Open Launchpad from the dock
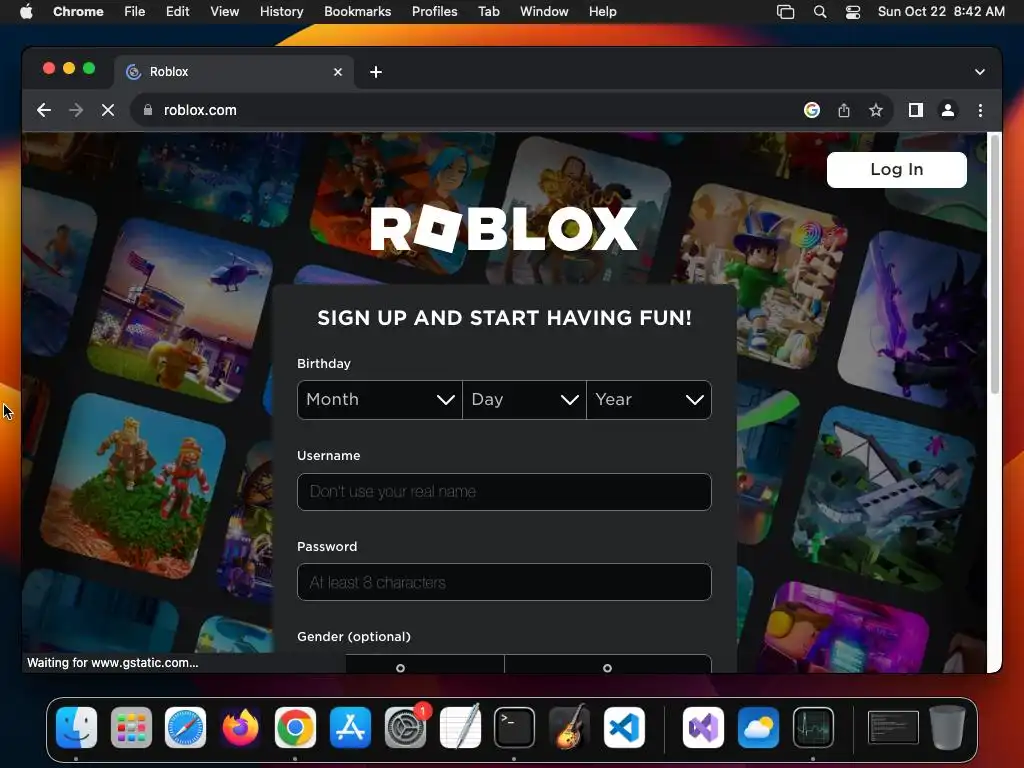Screen dimensions: 1024x768 click(131, 728)
